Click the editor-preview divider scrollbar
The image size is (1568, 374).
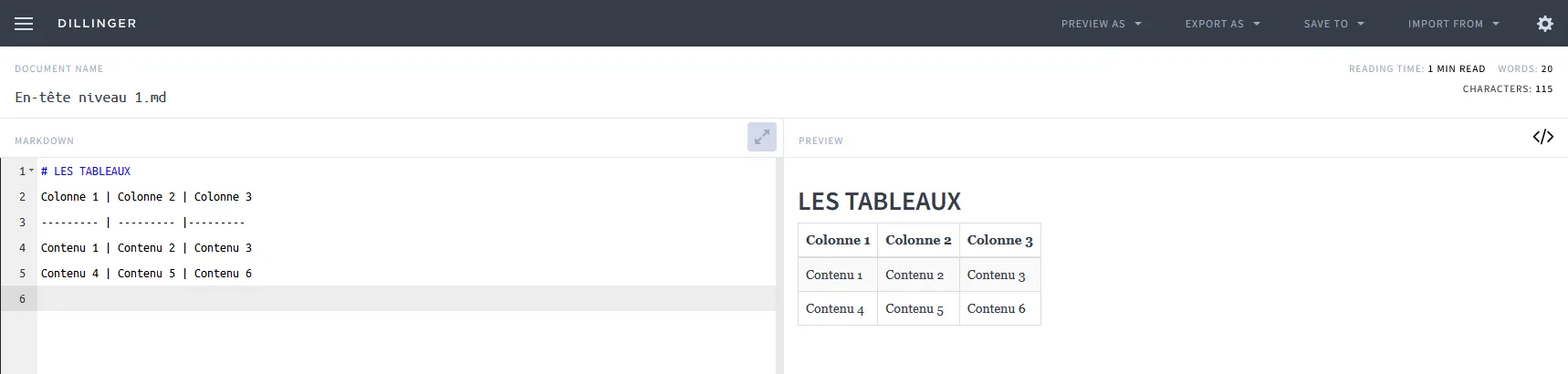[779, 265]
